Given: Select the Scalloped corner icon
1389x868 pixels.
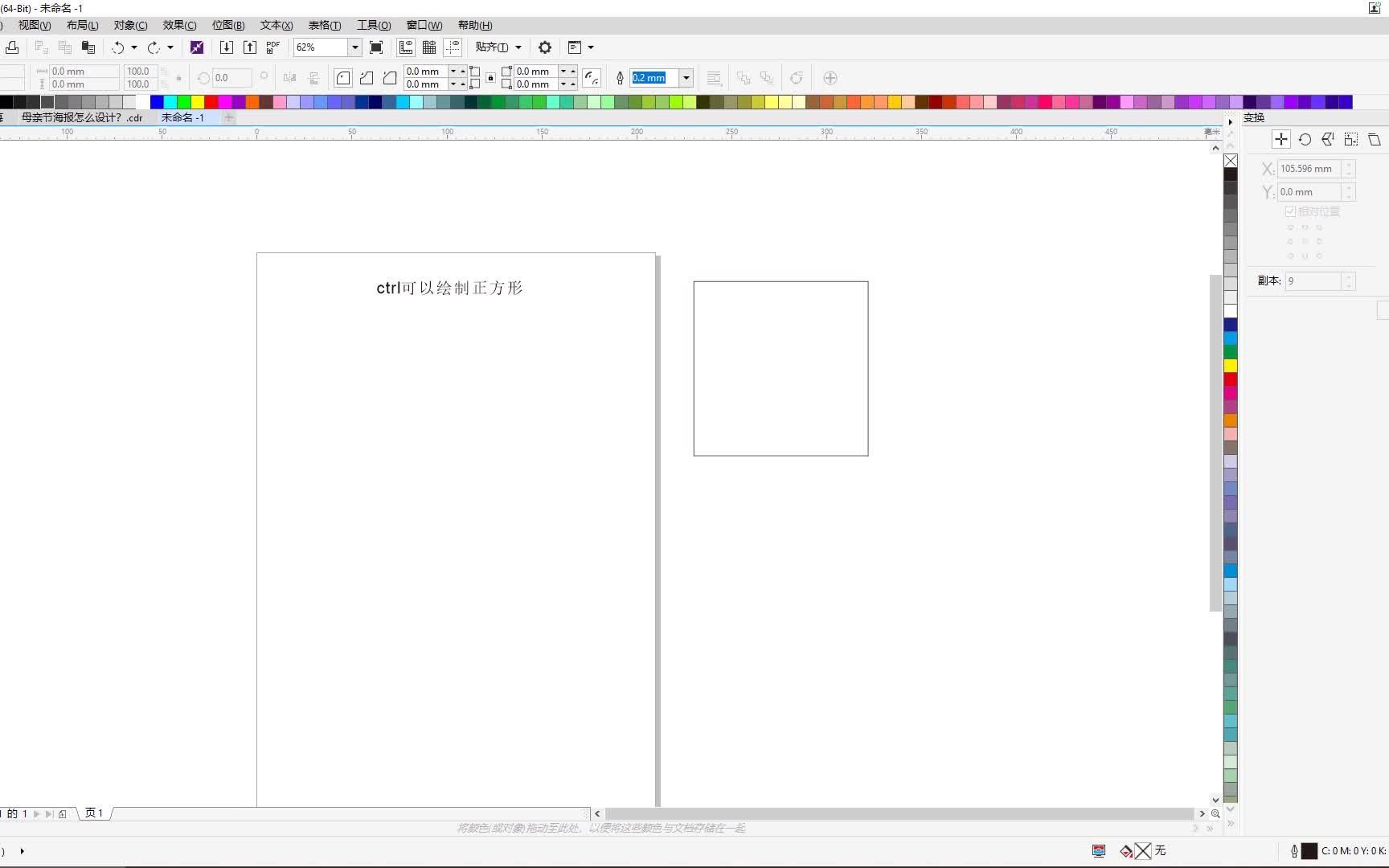Looking at the screenshot, I should pyautogui.click(x=367, y=78).
